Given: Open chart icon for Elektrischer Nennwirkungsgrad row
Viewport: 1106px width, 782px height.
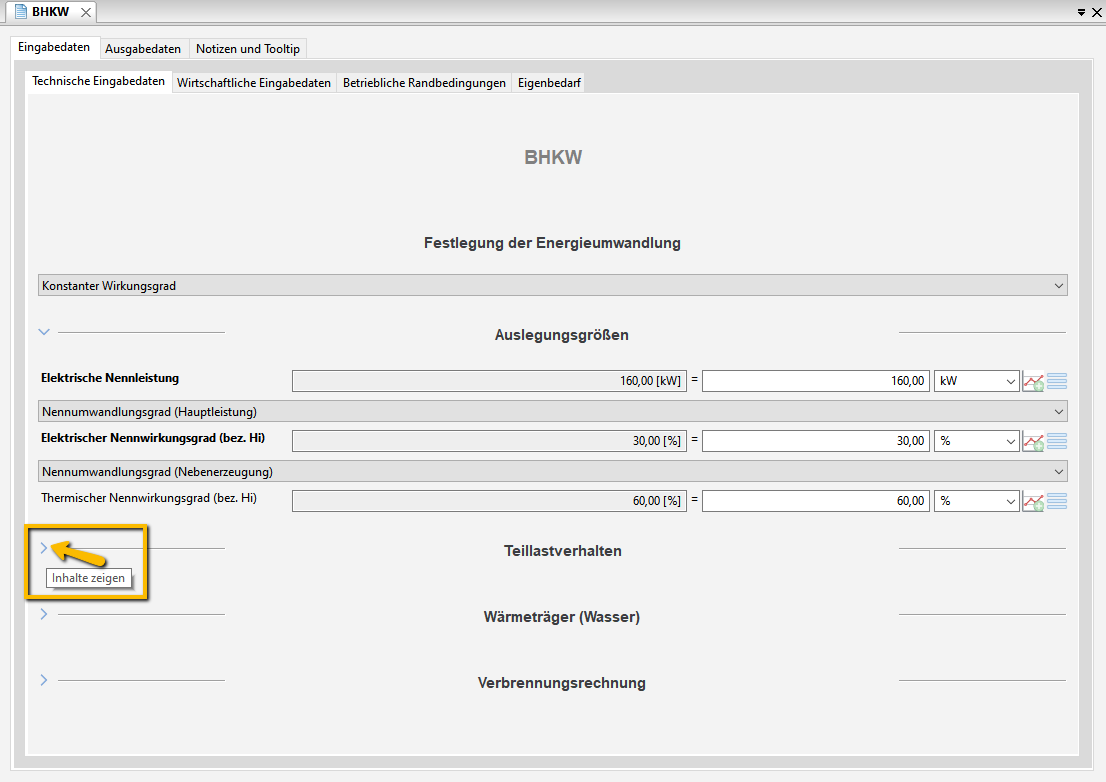Looking at the screenshot, I should tap(1033, 442).
